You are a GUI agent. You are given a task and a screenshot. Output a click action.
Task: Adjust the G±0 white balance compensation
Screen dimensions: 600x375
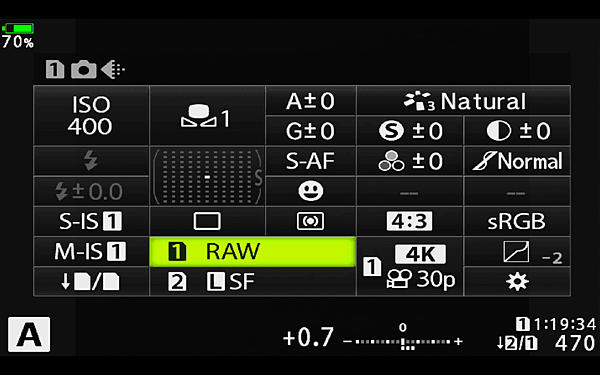tap(310, 130)
